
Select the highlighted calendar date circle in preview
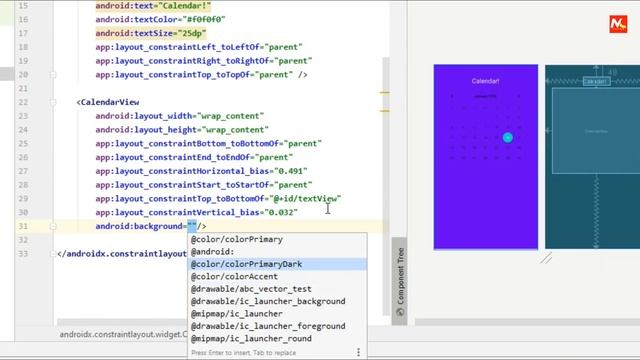coord(508,138)
